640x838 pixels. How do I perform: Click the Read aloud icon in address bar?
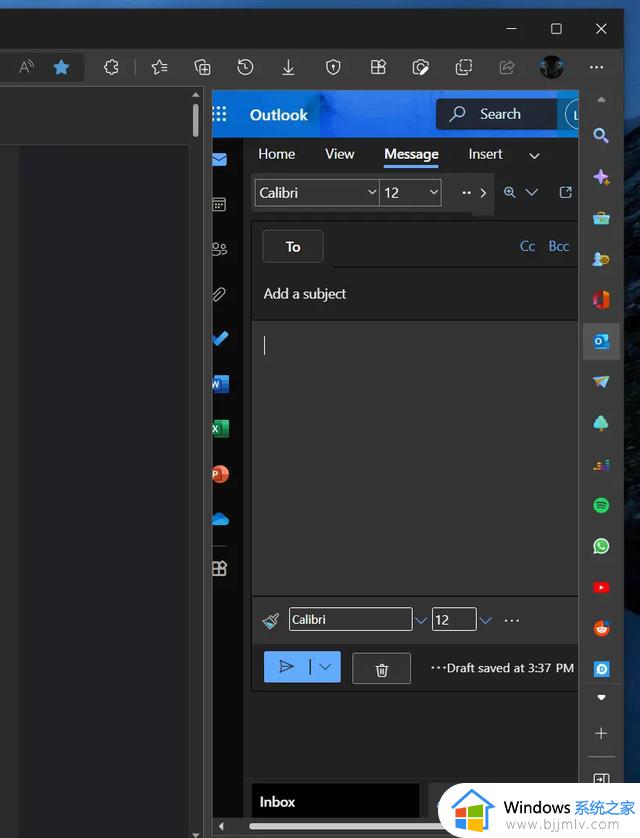(x=26, y=67)
